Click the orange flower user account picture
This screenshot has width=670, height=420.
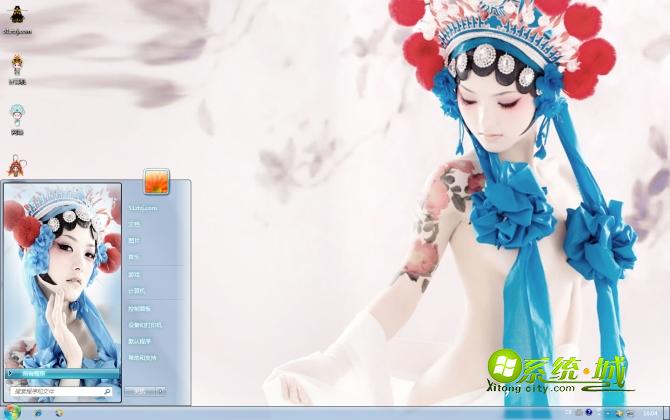coord(157,181)
